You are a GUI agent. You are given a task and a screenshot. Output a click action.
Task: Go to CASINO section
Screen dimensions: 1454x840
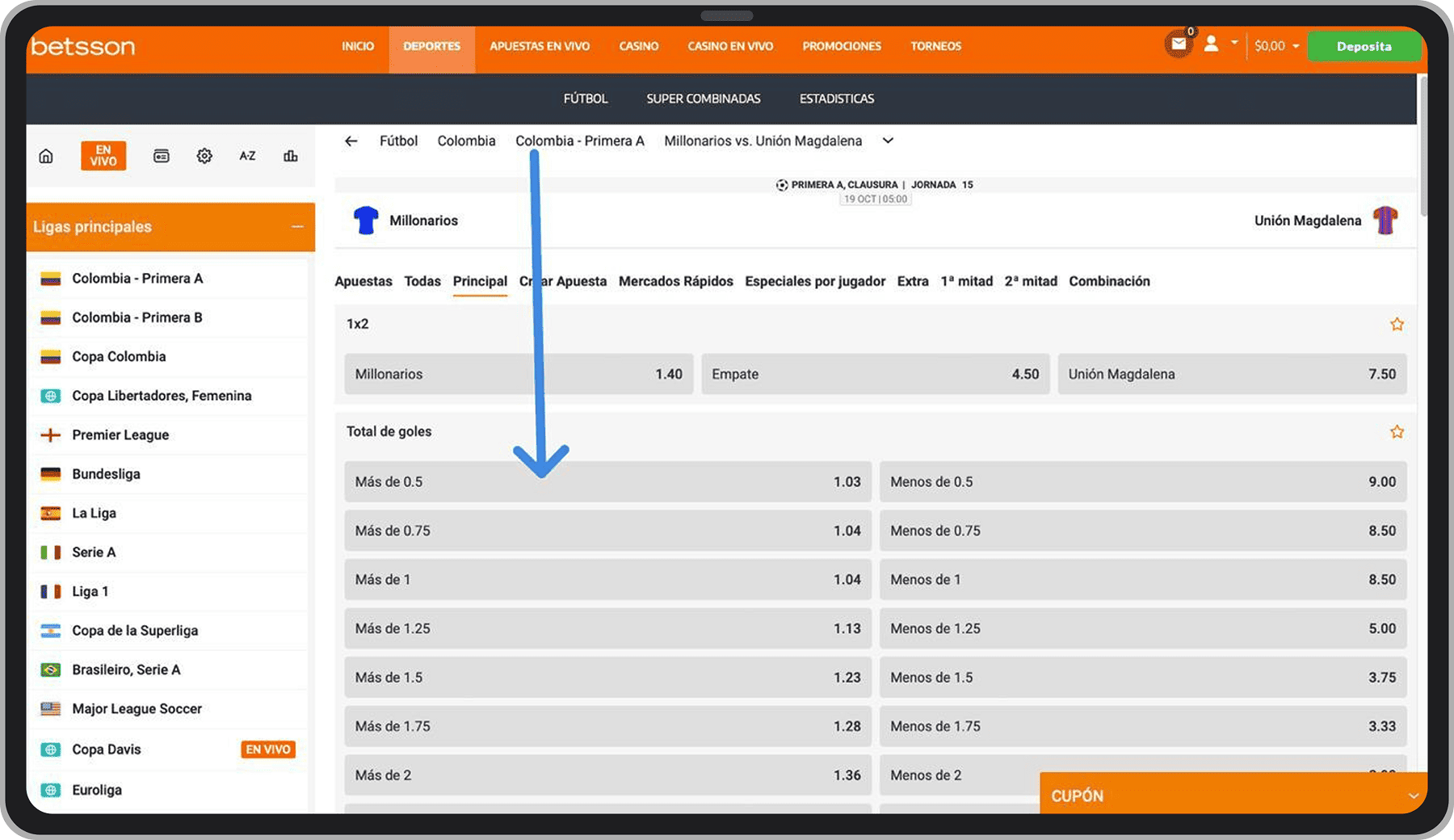pyautogui.click(x=639, y=47)
